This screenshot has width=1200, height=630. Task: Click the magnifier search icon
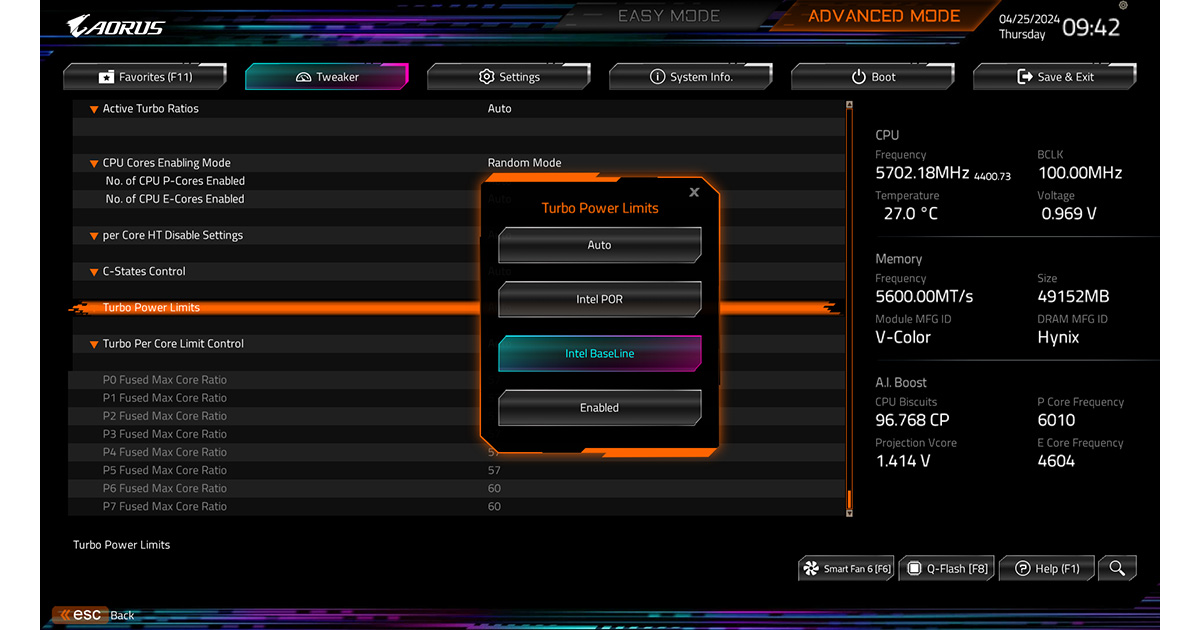[1117, 568]
